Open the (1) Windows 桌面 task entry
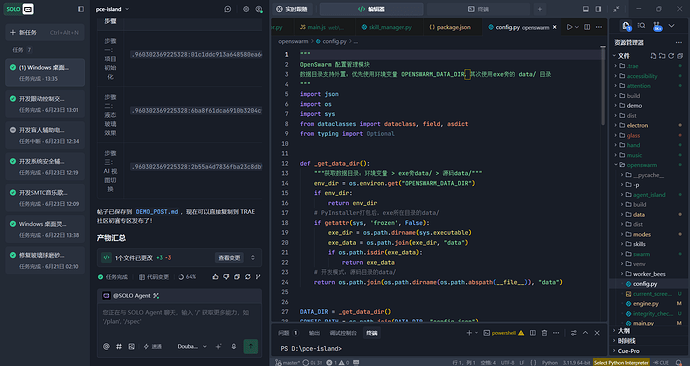690x366 pixels. pos(45,73)
